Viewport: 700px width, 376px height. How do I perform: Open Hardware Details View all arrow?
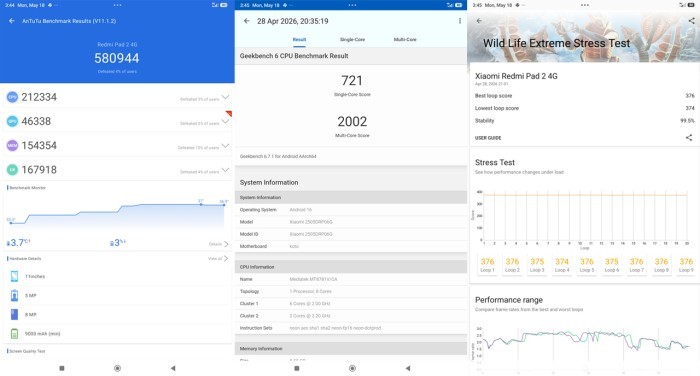pyautogui.click(x=226, y=258)
